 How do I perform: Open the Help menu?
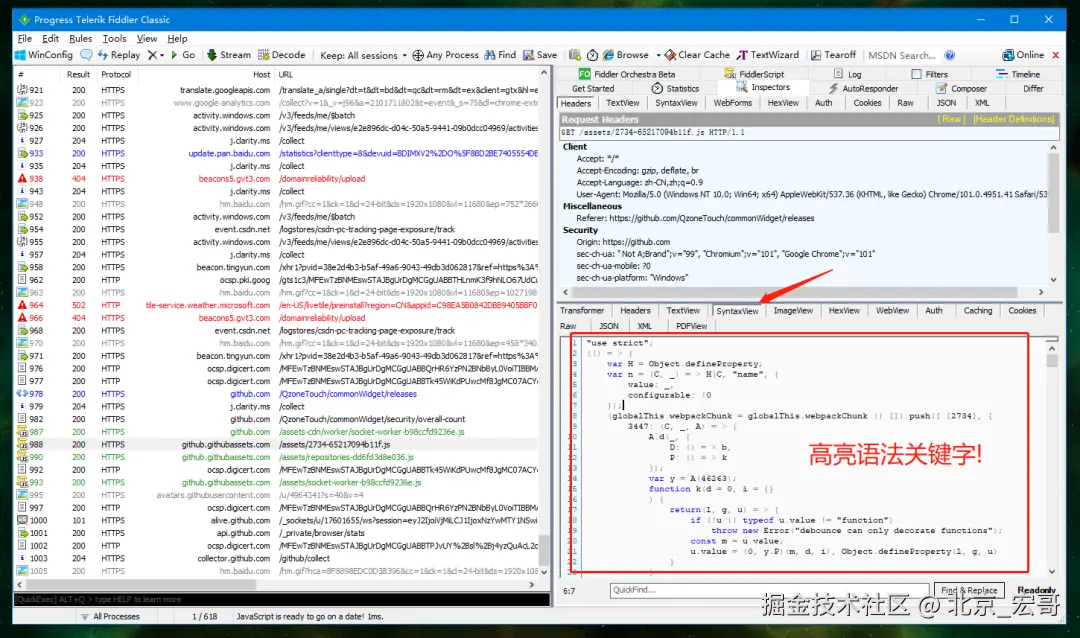click(x=177, y=39)
